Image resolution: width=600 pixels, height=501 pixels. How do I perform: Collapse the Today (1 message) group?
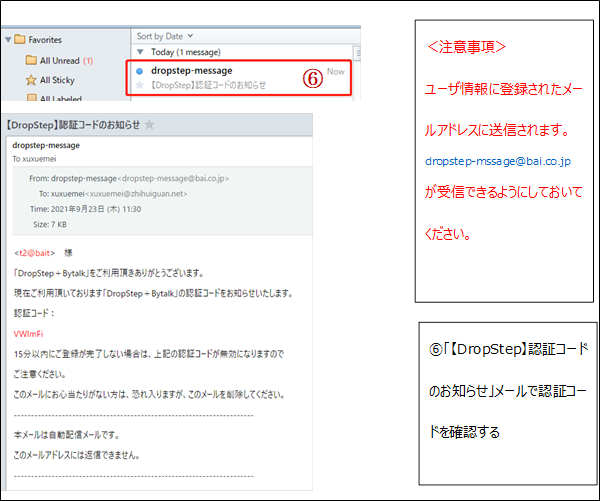pyautogui.click(x=140, y=52)
